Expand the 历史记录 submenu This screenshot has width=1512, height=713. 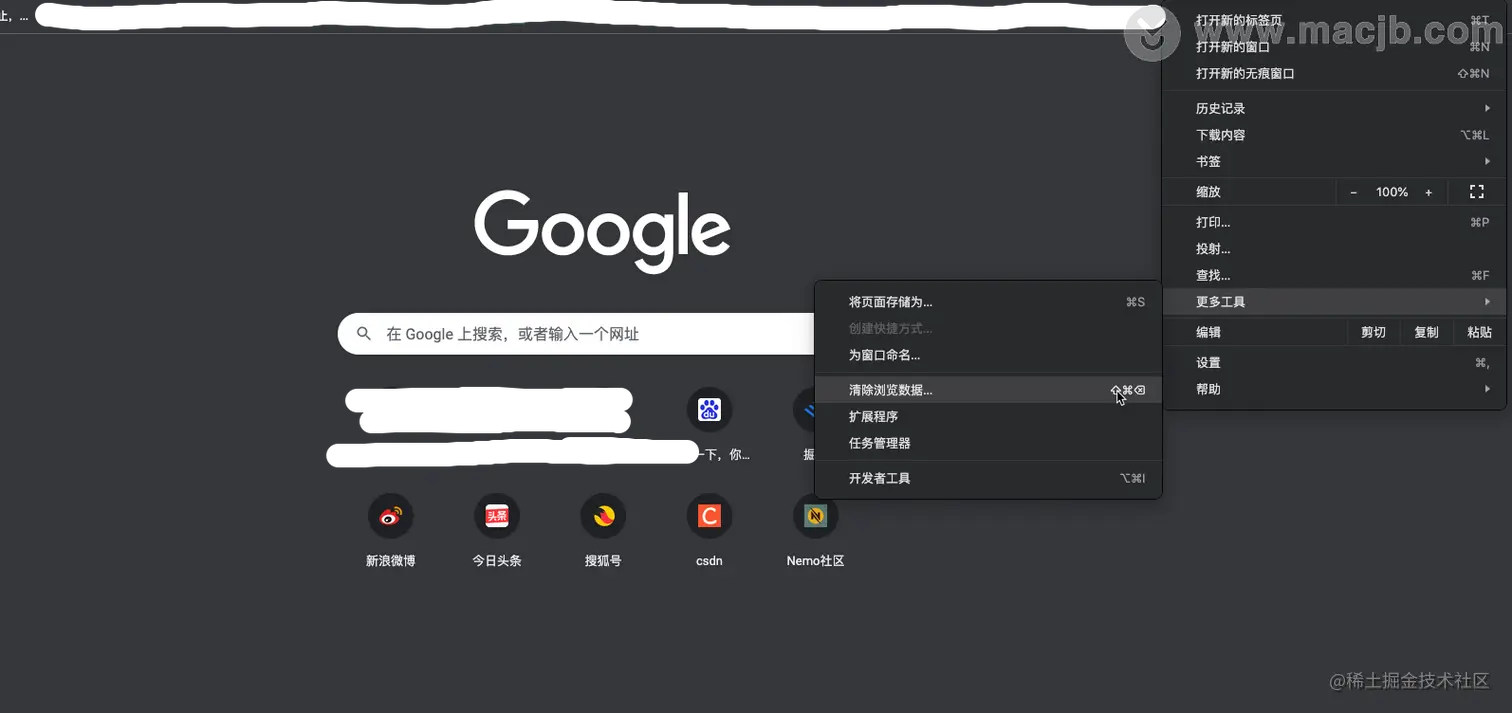tap(1334, 108)
